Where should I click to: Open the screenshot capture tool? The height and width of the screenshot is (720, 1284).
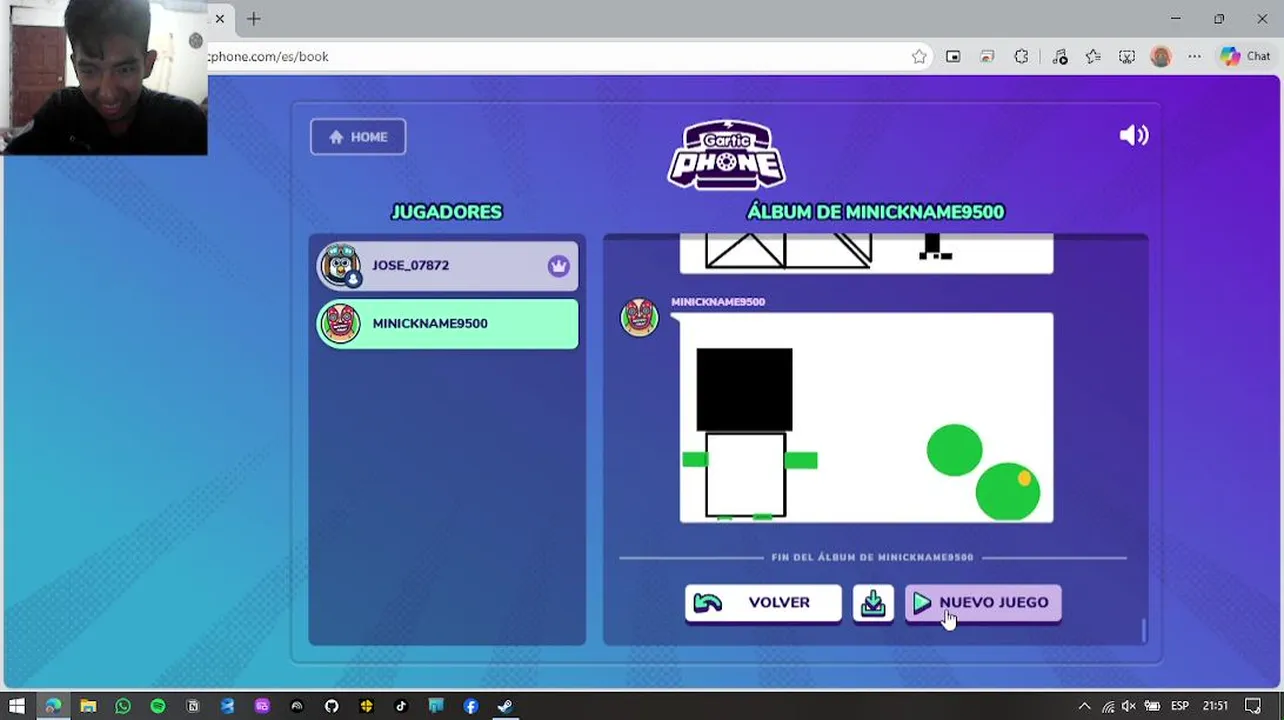[1127, 57]
